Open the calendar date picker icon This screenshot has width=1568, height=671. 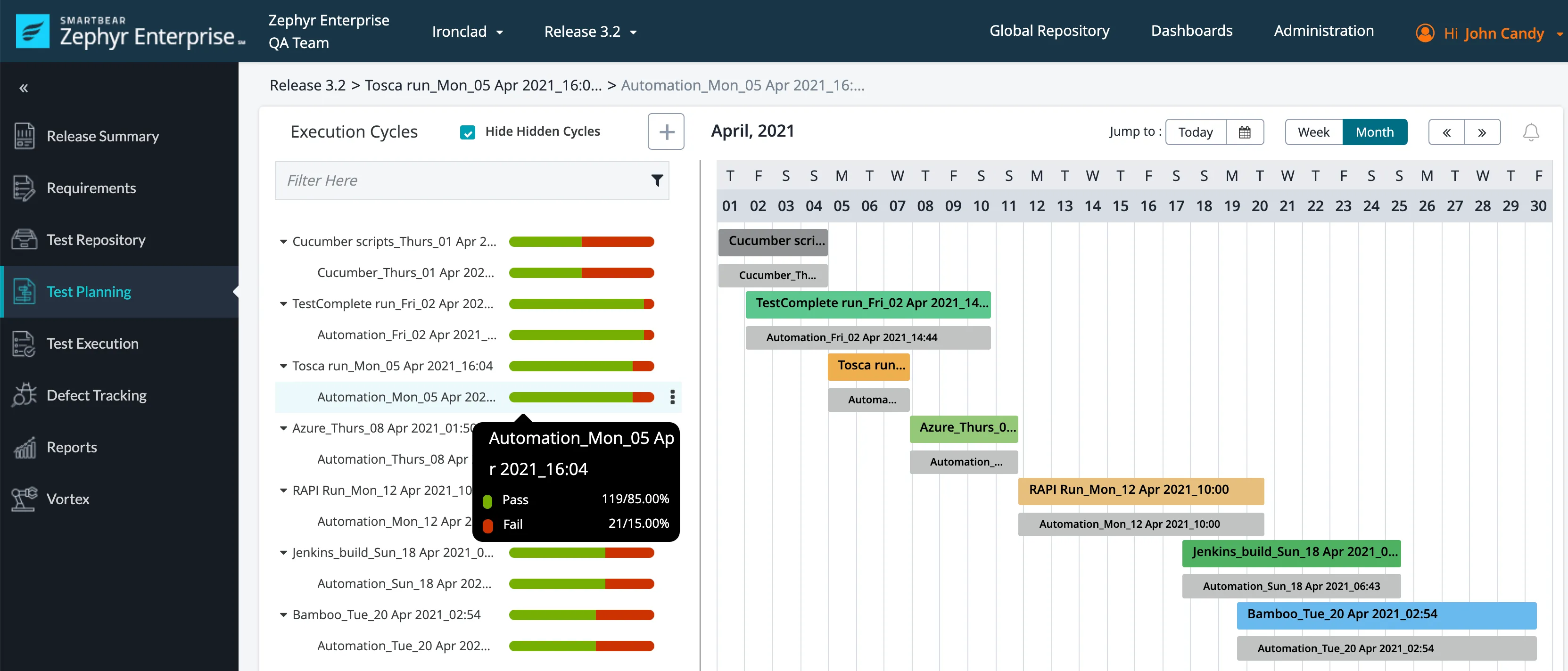point(1244,132)
